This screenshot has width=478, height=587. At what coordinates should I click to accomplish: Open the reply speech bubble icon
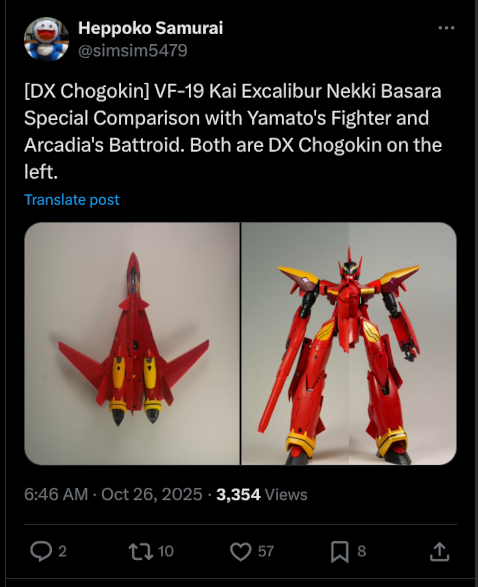pos(41,551)
